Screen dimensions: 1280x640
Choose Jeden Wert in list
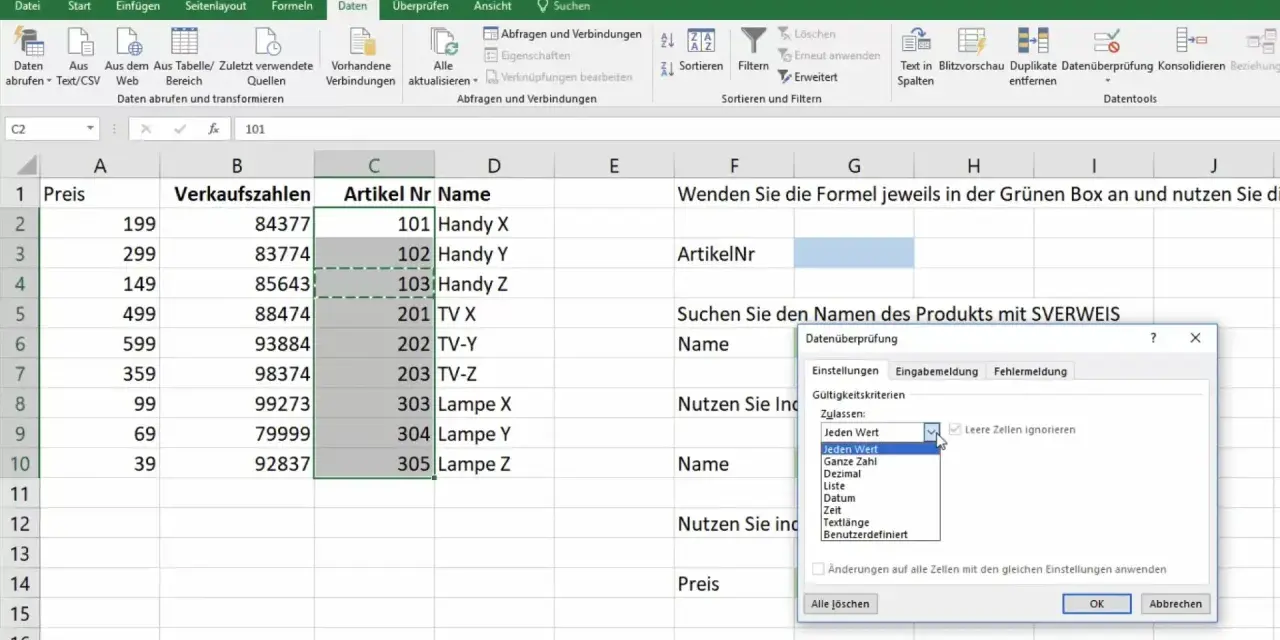(x=880, y=449)
